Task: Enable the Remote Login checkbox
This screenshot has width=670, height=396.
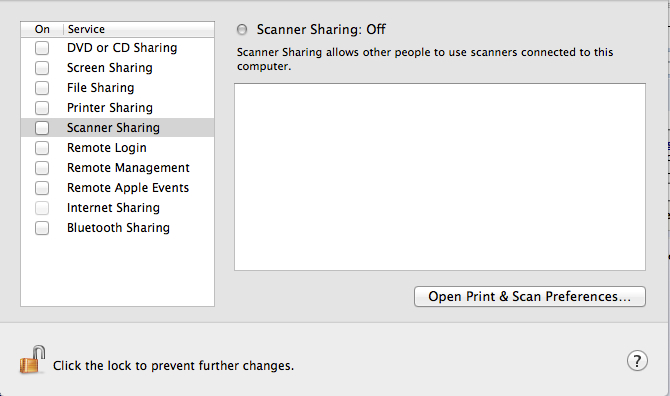Action: 42,148
